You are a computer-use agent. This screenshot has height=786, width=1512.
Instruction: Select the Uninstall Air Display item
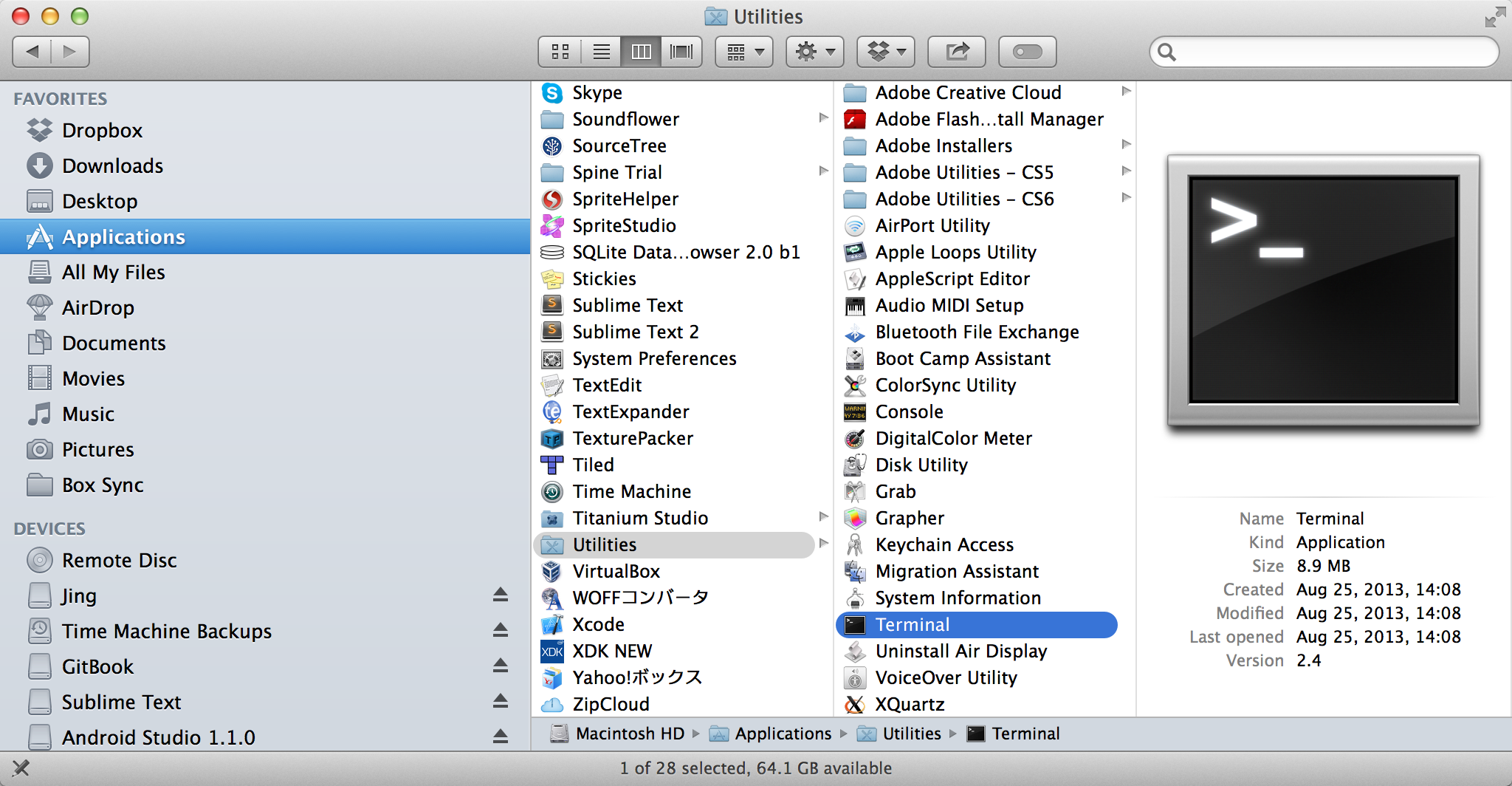(x=977, y=651)
